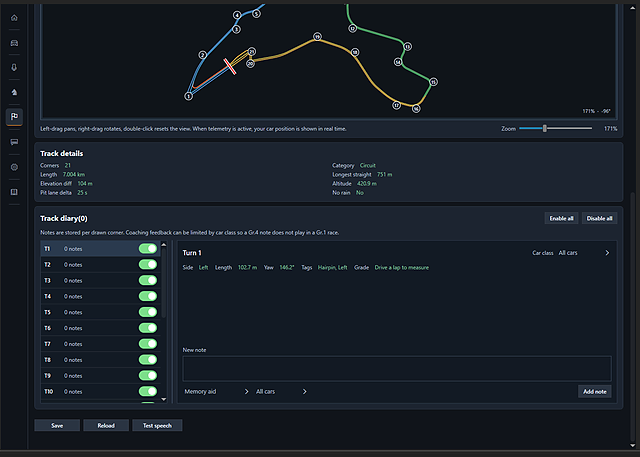Click the Enable all button
This screenshot has height=457, width=640.
coord(561,218)
